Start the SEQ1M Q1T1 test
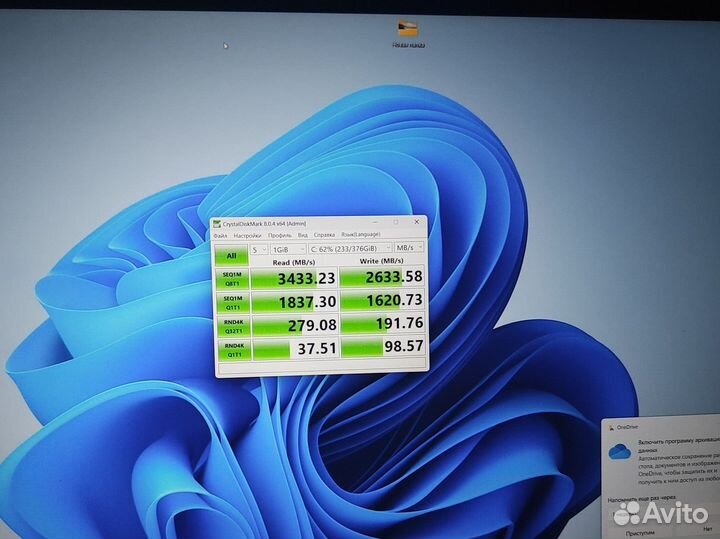 (x=232, y=303)
